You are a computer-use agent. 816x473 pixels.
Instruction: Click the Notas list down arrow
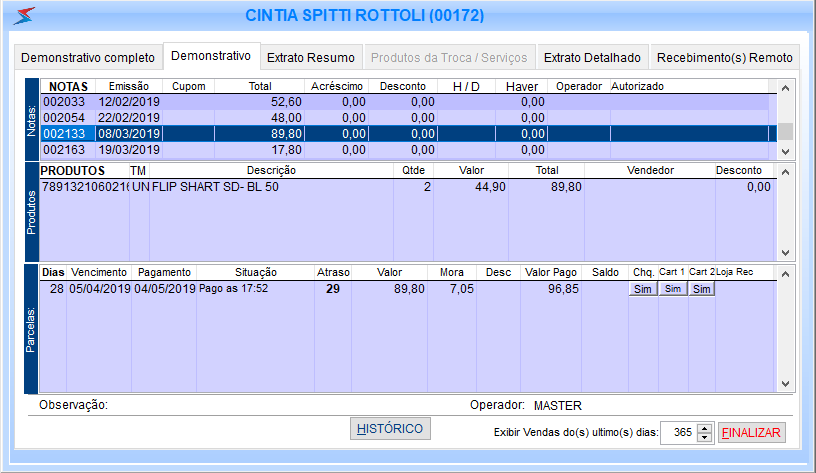point(785,152)
